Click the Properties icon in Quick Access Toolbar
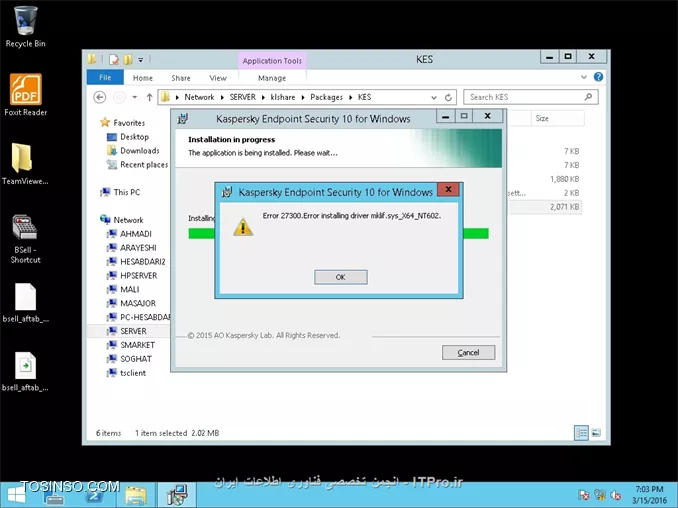Screen dimensions: 678x508 114,59
